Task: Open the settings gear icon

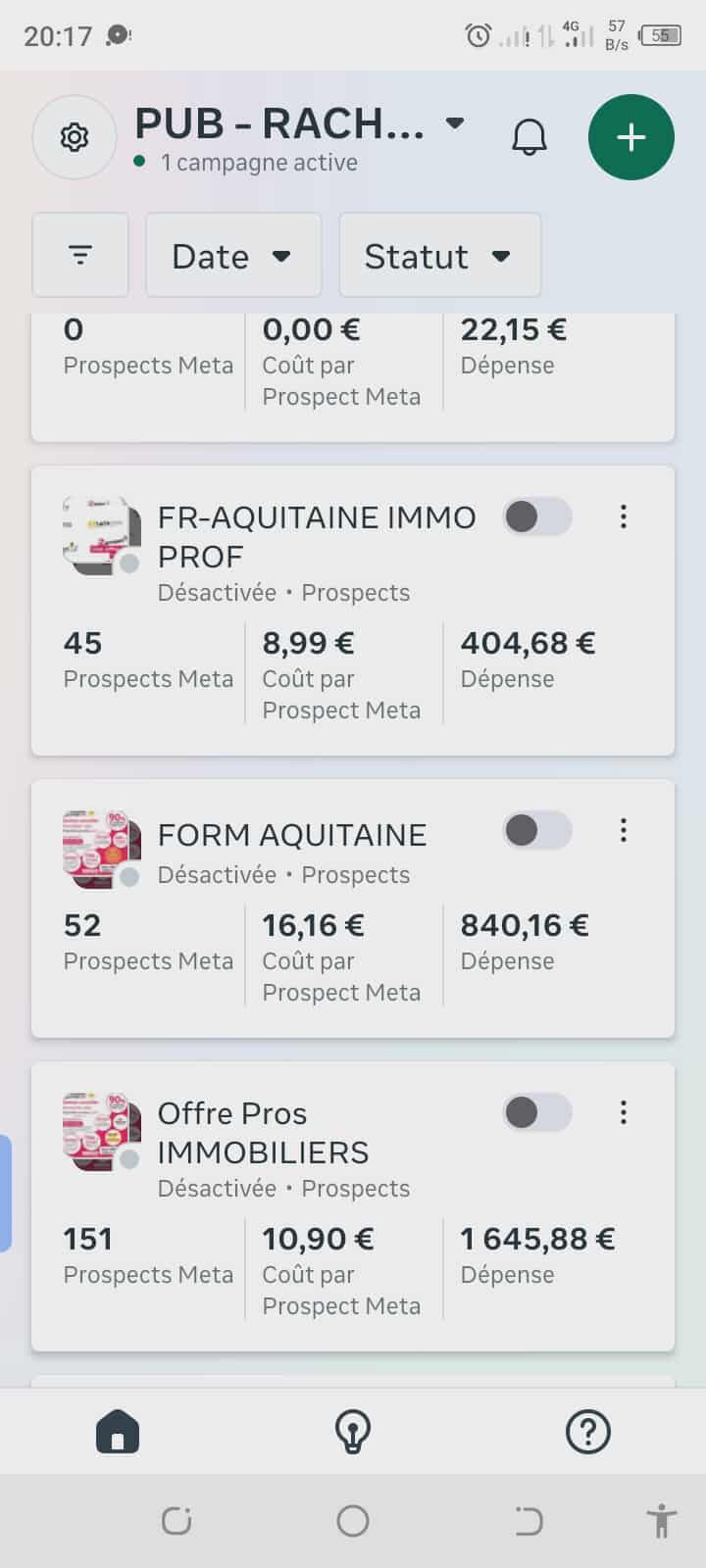Action: 75,137
